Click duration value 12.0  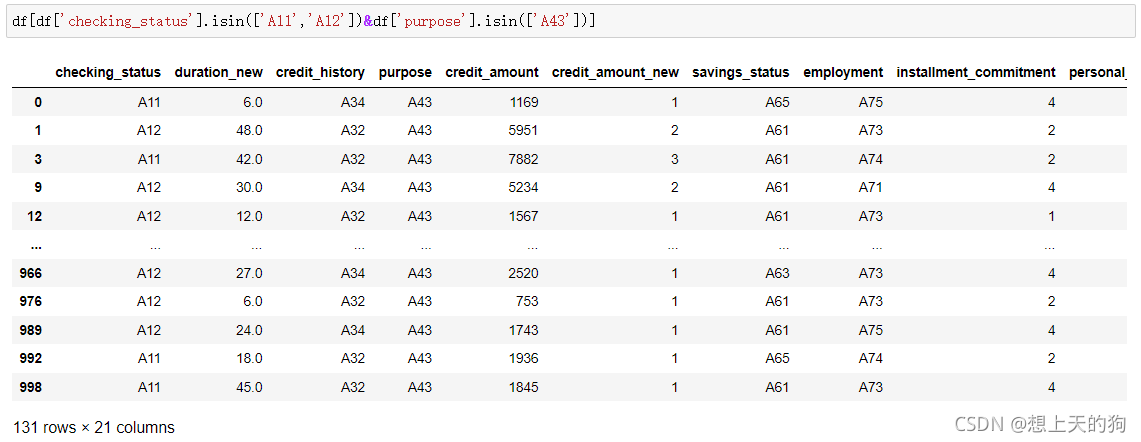coord(248,216)
